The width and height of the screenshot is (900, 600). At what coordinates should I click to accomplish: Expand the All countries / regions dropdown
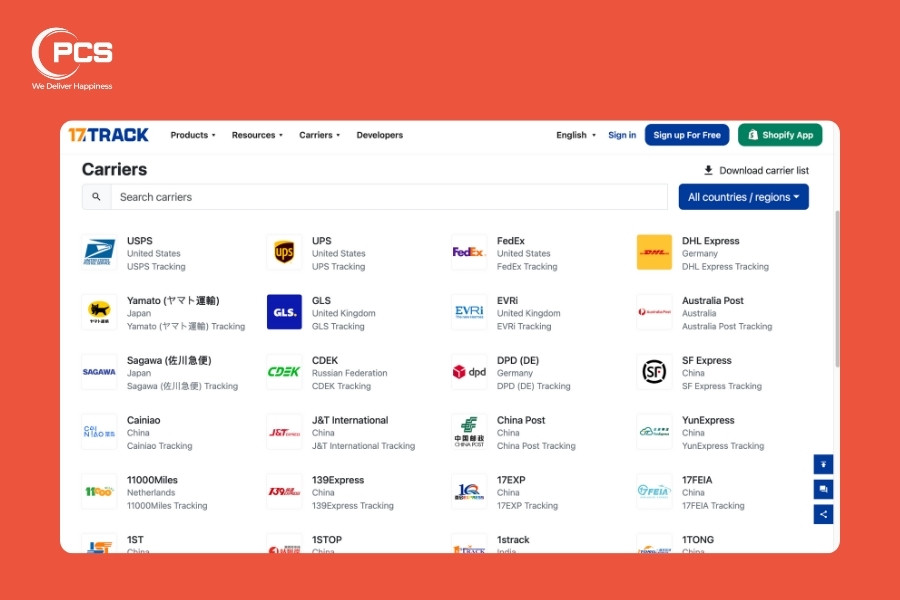pyautogui.click(x=743, y=197)
